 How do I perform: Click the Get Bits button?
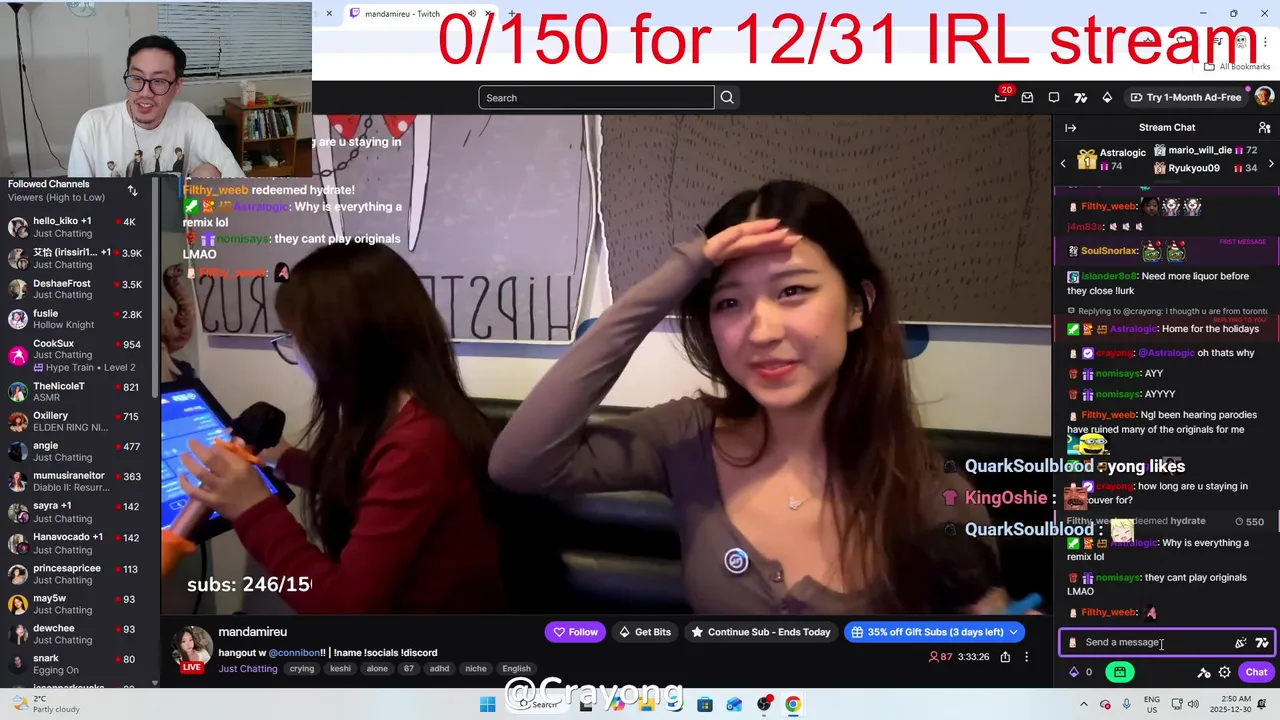click(x=645, y=632)
